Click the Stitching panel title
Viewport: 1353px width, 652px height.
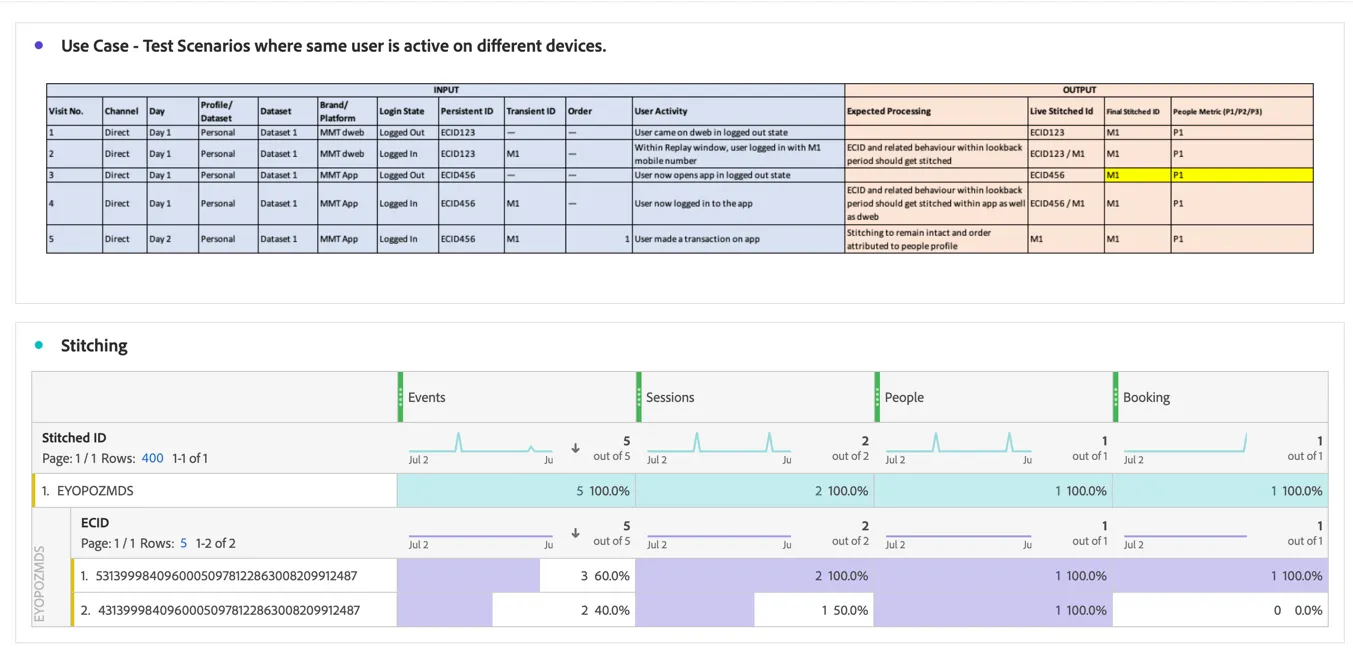(94, 346)
